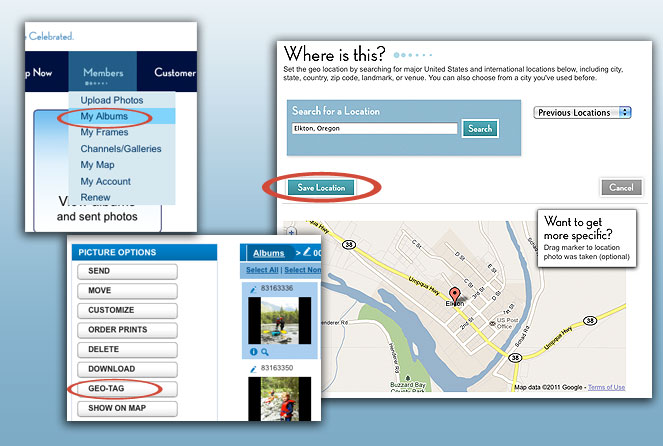
Task: Cancel the Where is this dialog
Action: pos(622,187)
